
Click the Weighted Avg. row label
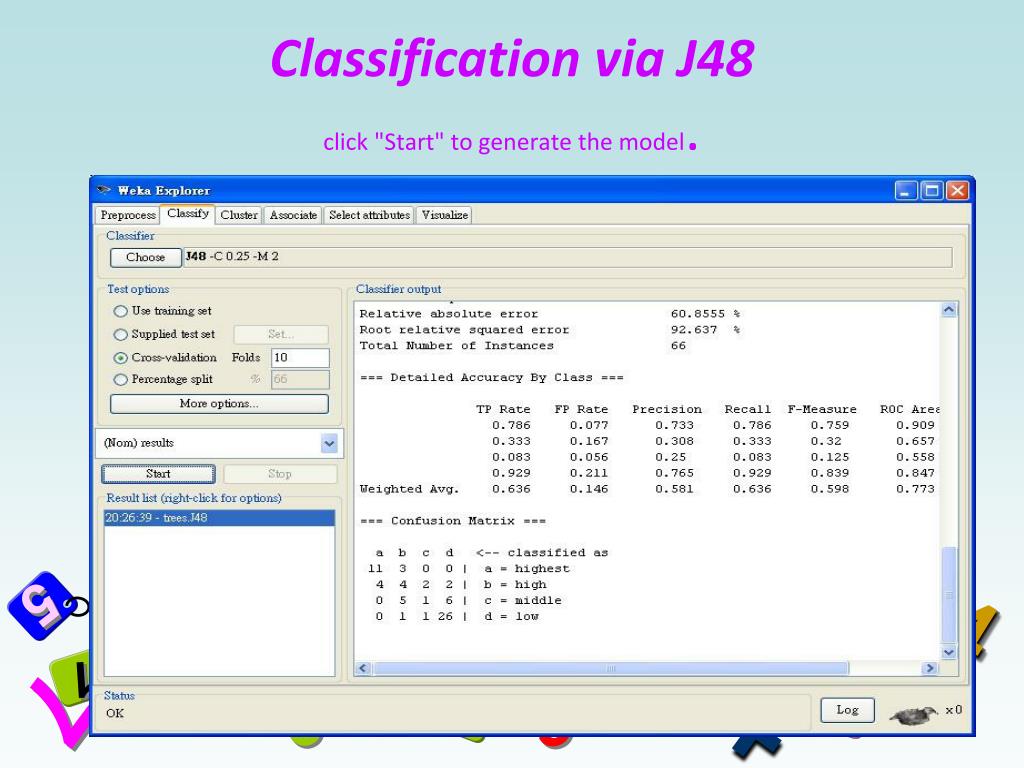(409, 489)
